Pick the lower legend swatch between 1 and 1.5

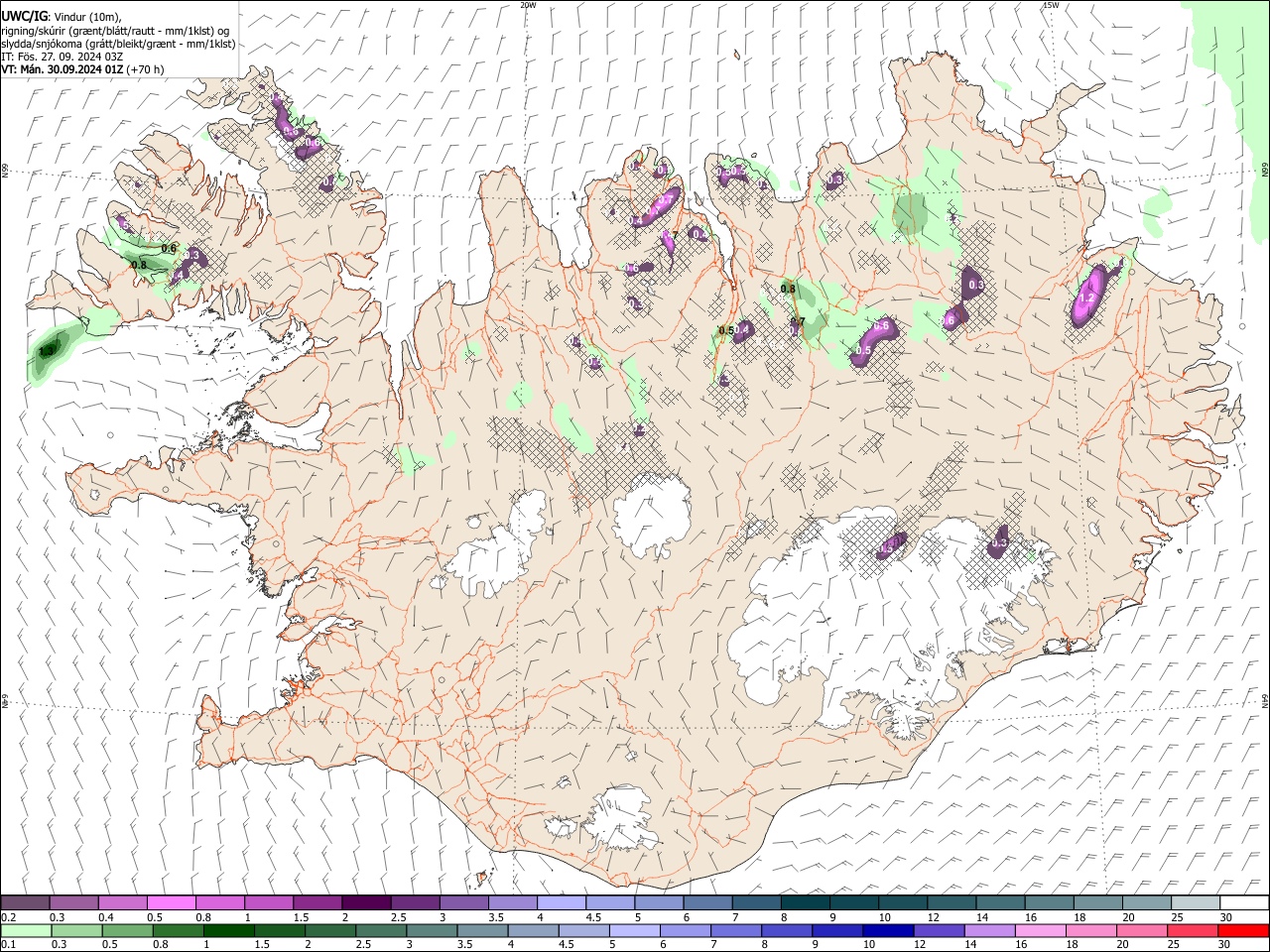click(228, 931)
